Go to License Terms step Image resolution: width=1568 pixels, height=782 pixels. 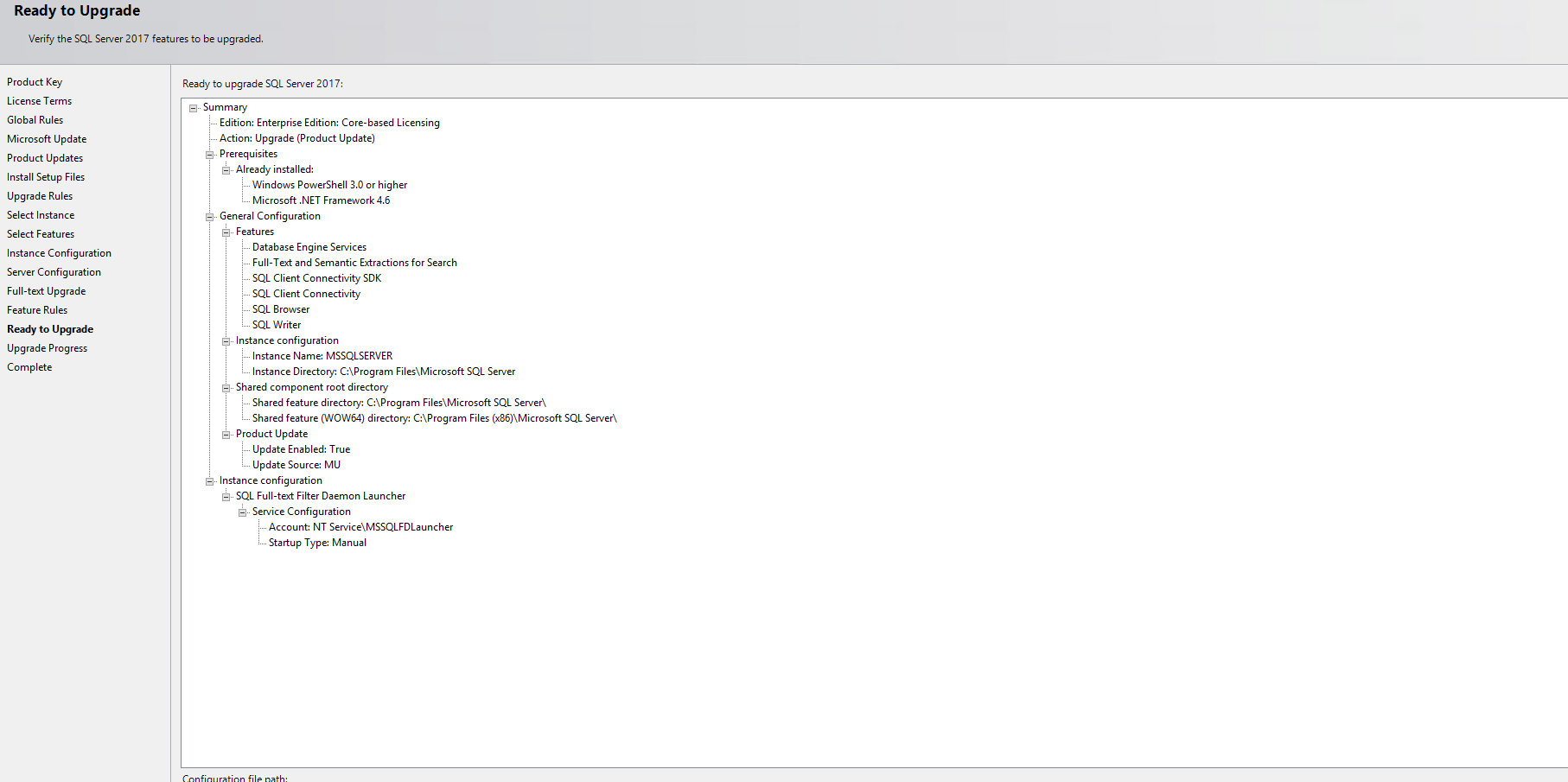click(x=39, y=101)
